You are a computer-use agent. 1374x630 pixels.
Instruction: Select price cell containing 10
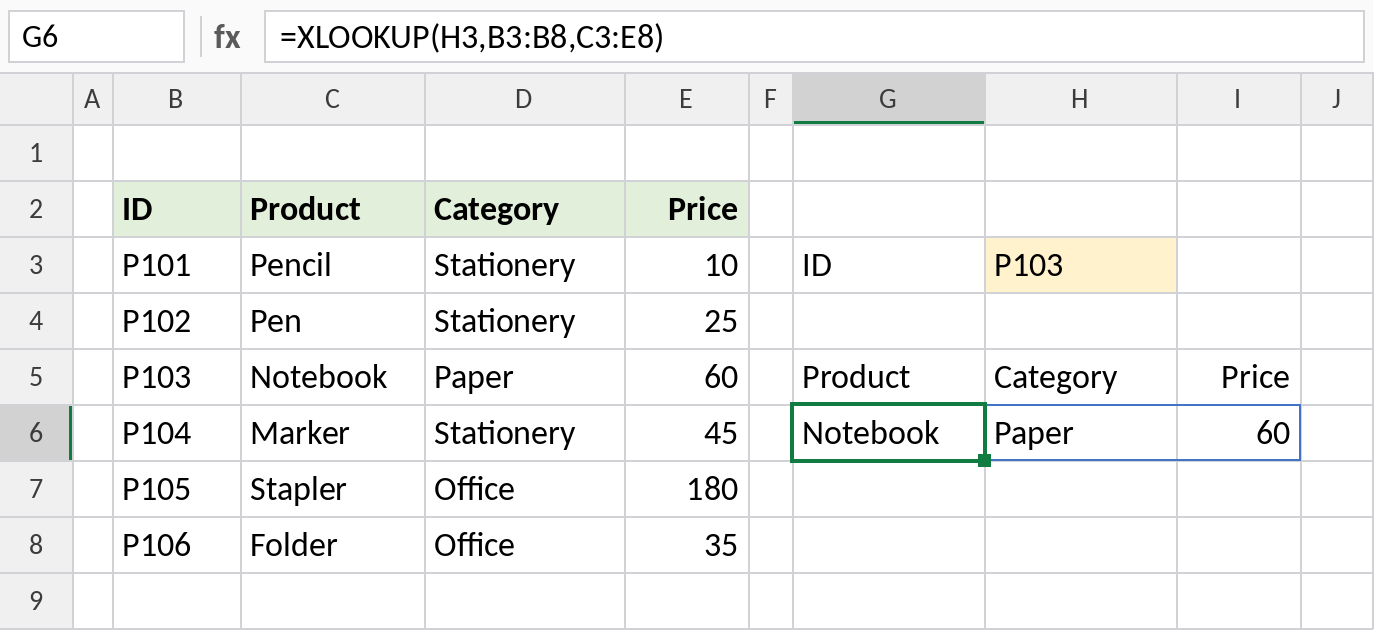(x=687, y=265)
